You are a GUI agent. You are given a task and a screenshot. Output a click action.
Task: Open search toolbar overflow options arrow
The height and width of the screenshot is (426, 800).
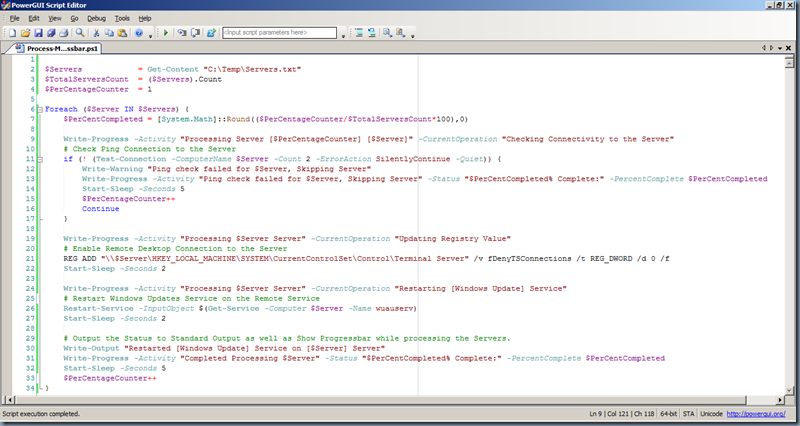(412, 36)
